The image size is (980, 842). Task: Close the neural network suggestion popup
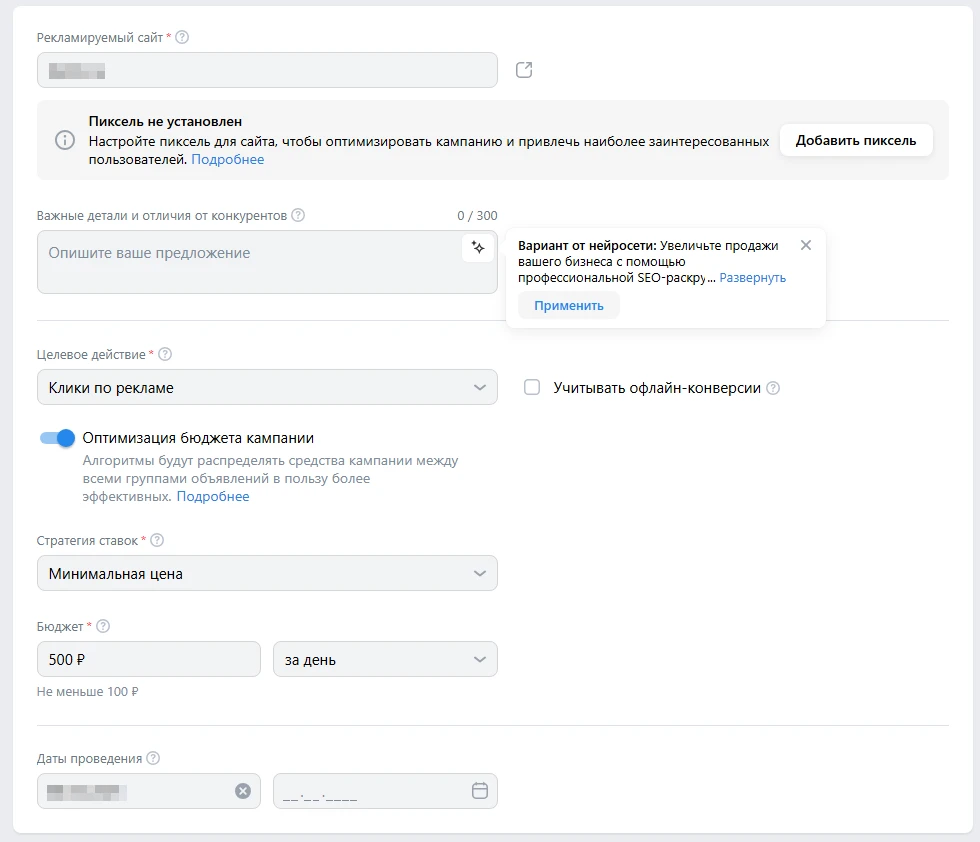pyautogui.click(x=806, y=246)
